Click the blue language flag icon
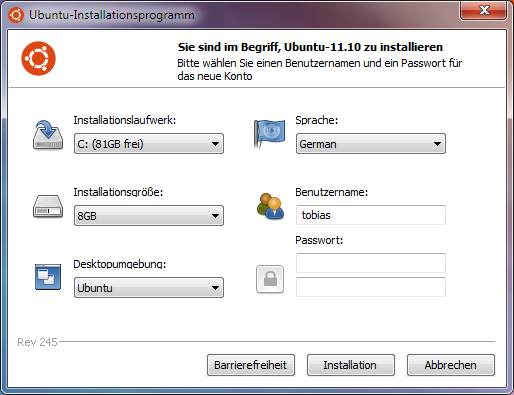 (269, 134)
